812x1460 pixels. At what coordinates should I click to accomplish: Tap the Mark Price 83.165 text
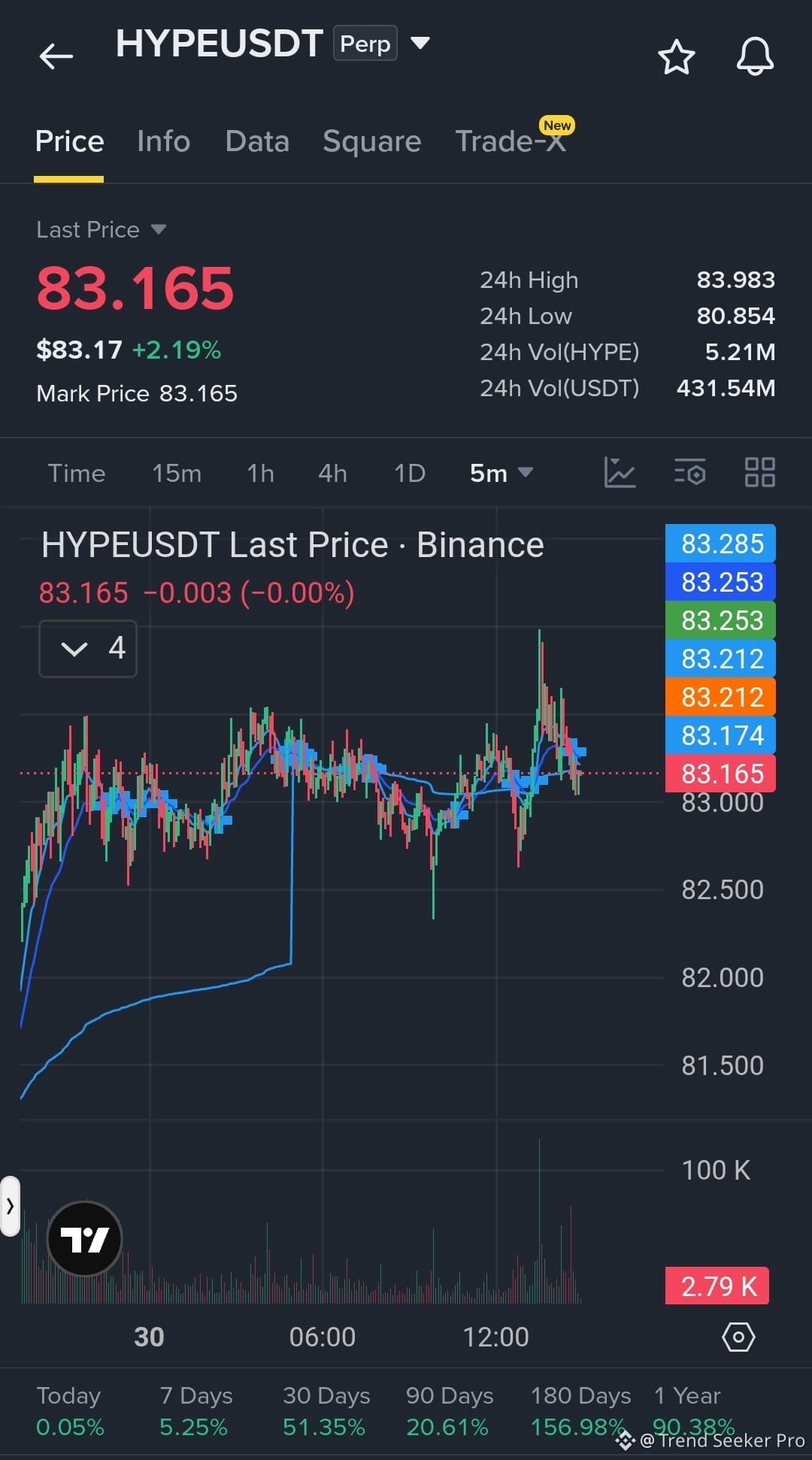137,393
